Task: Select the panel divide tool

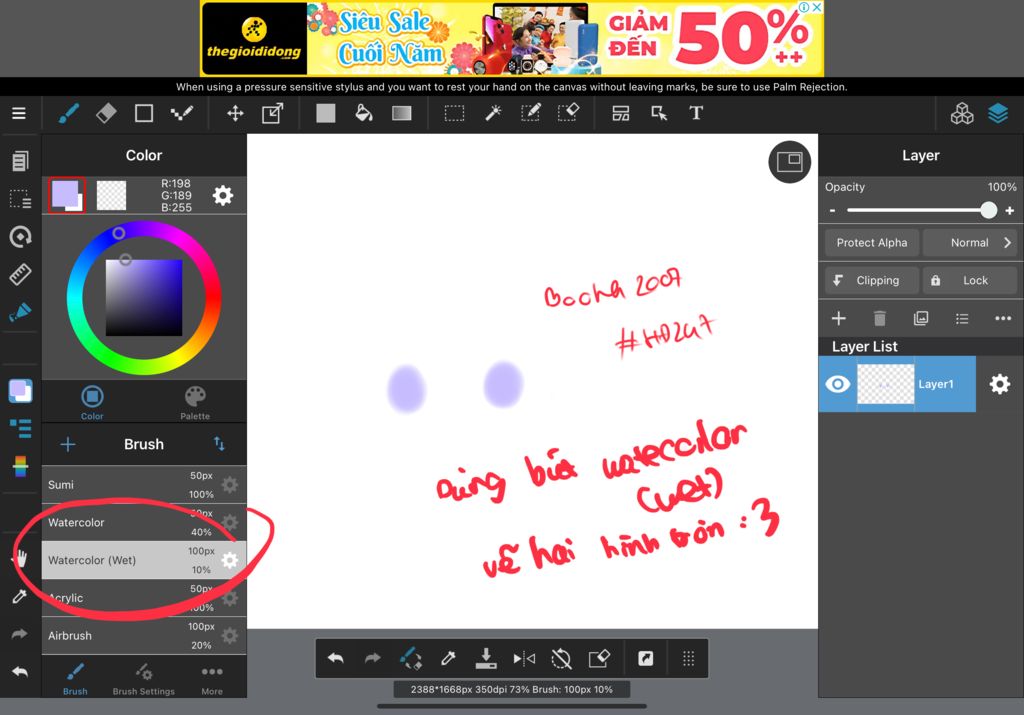Action: pos(620,113)
